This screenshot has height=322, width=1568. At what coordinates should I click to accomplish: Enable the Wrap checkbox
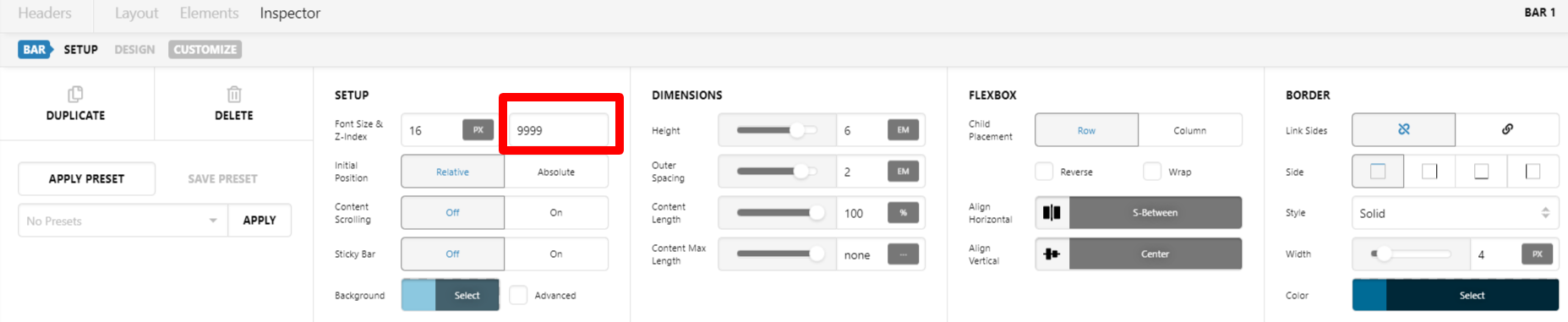click(1152, 172)
